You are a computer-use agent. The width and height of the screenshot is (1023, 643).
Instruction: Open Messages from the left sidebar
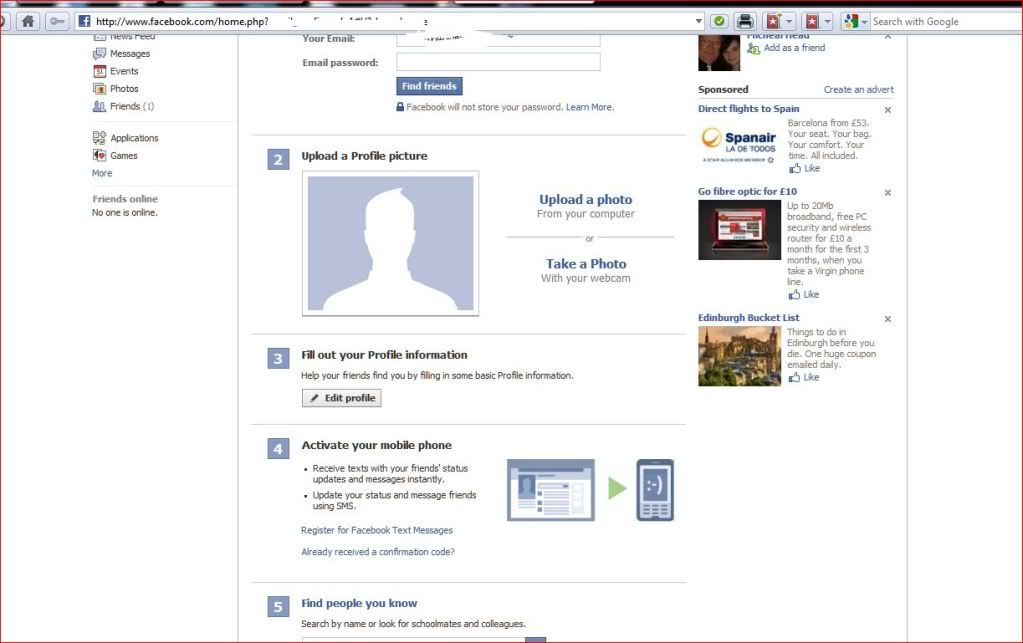coord(129,54)
